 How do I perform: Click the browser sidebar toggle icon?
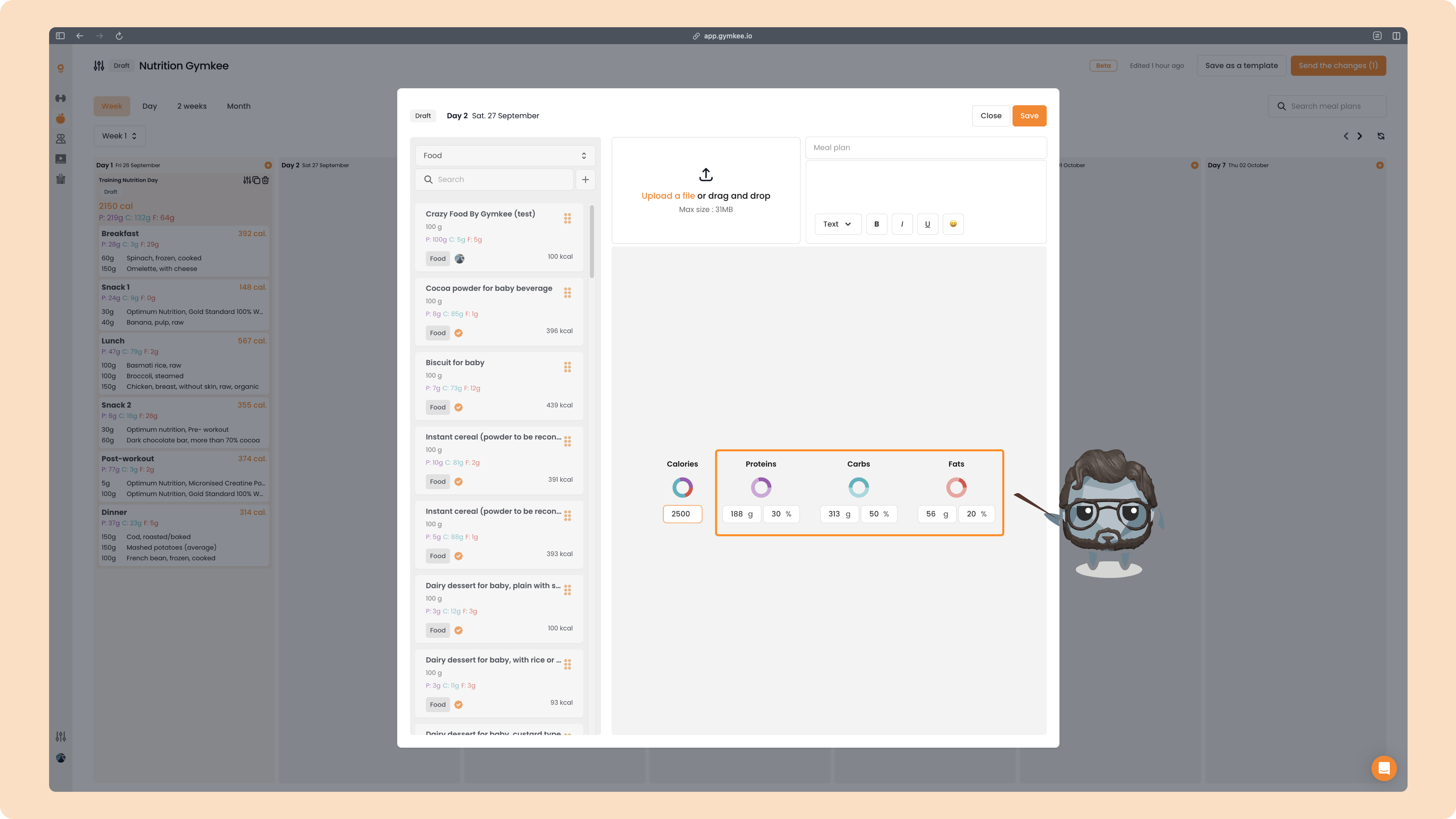coord(60,36)
